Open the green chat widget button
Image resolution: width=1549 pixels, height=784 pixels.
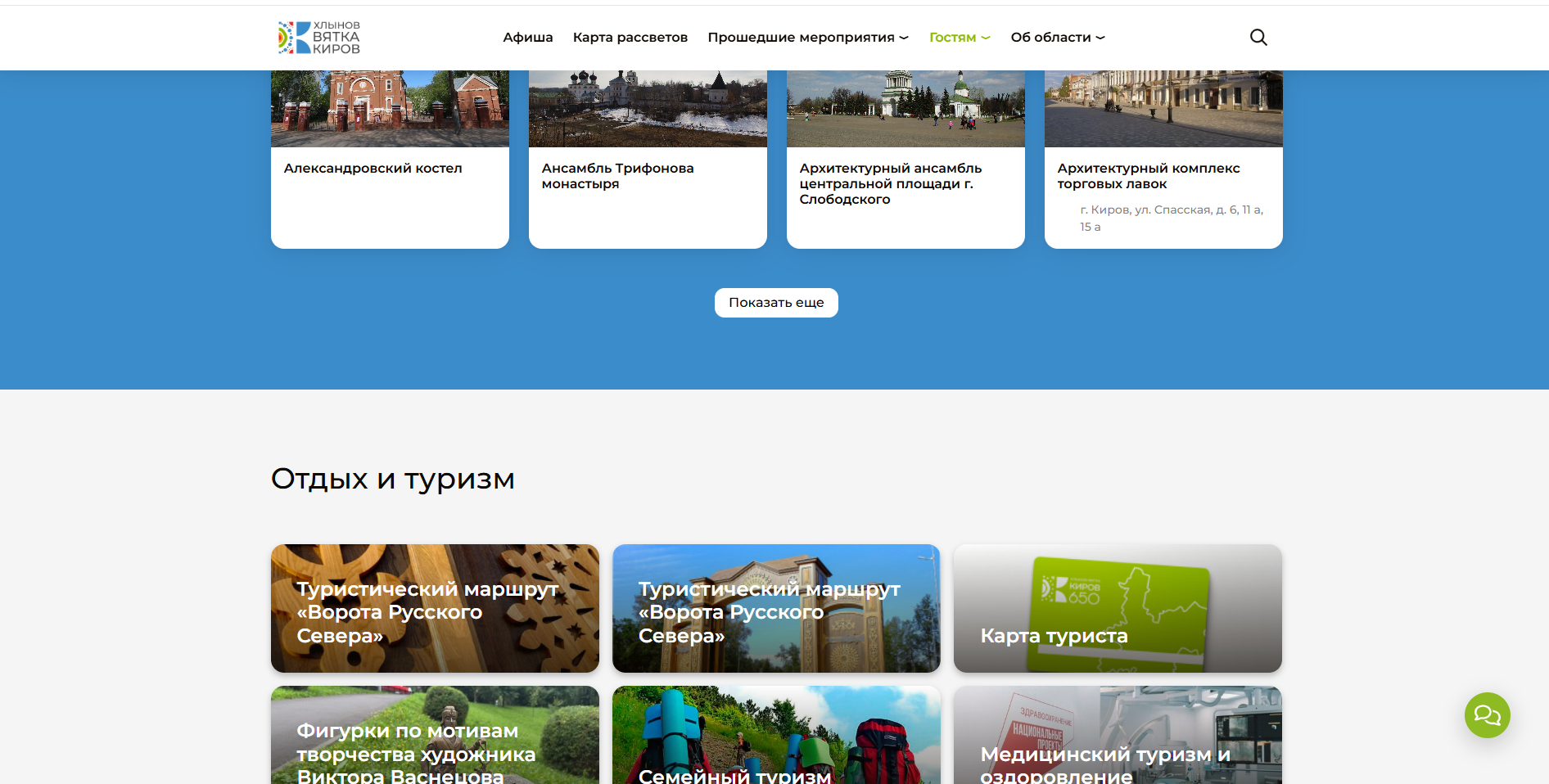pos(1487,715)
